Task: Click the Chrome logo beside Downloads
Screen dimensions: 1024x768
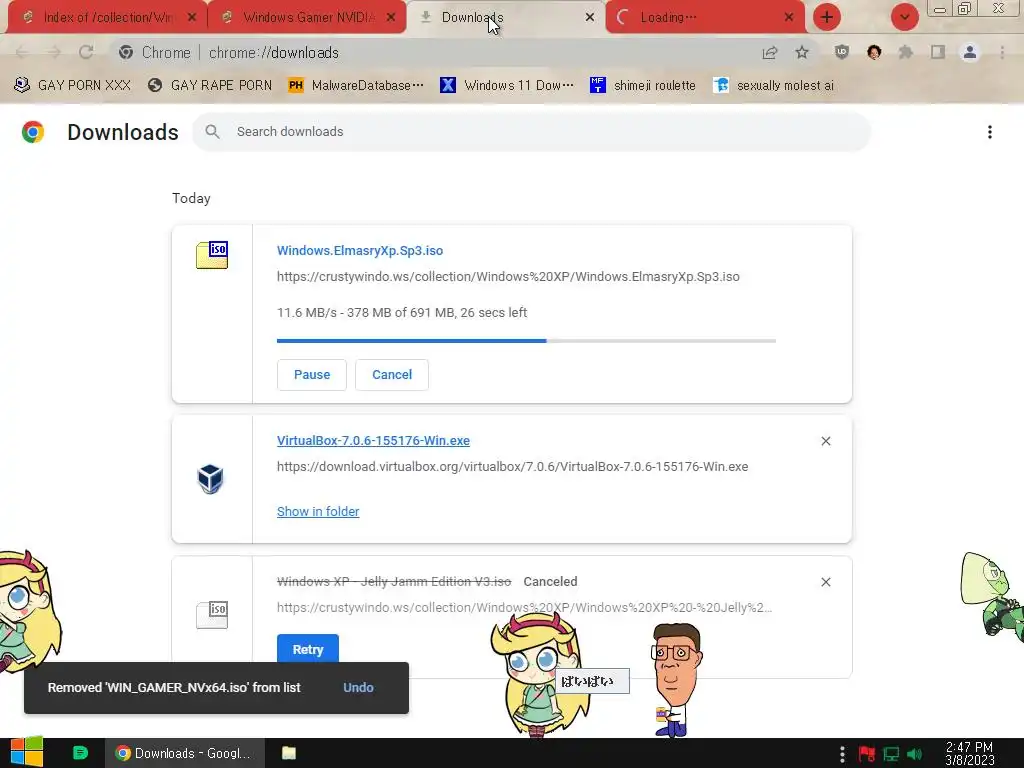Action: click(33, 132)
